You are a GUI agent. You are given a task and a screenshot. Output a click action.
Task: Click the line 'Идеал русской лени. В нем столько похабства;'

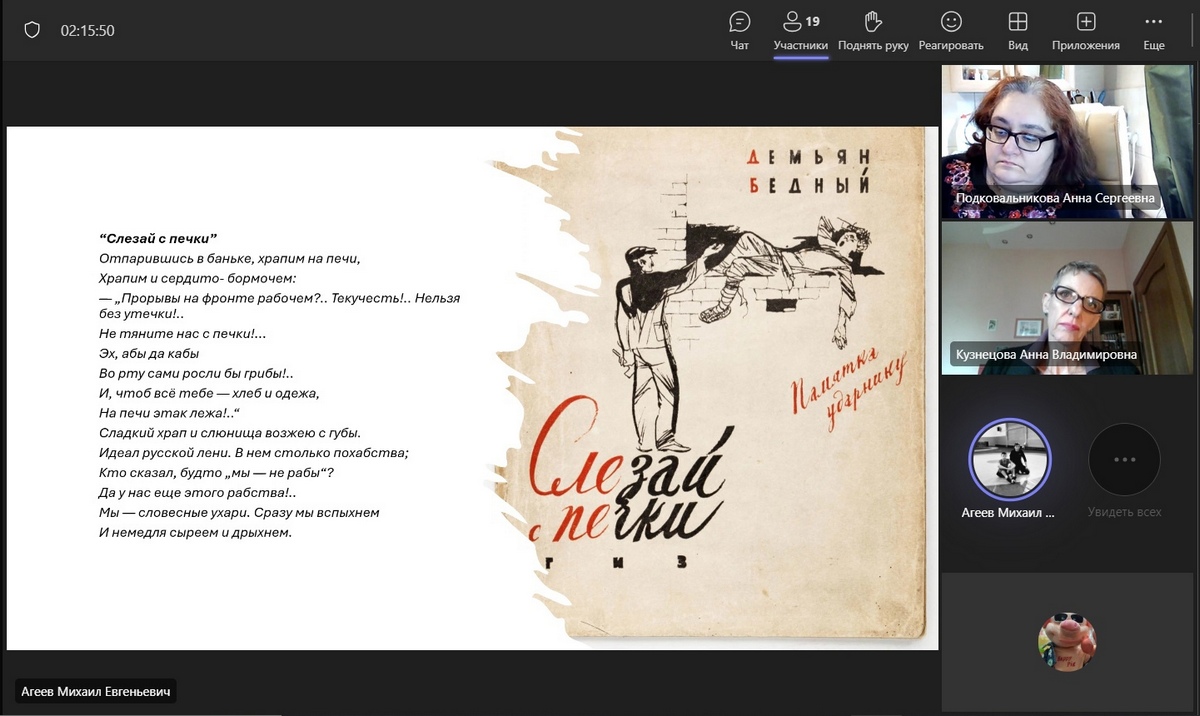point(254,452)
